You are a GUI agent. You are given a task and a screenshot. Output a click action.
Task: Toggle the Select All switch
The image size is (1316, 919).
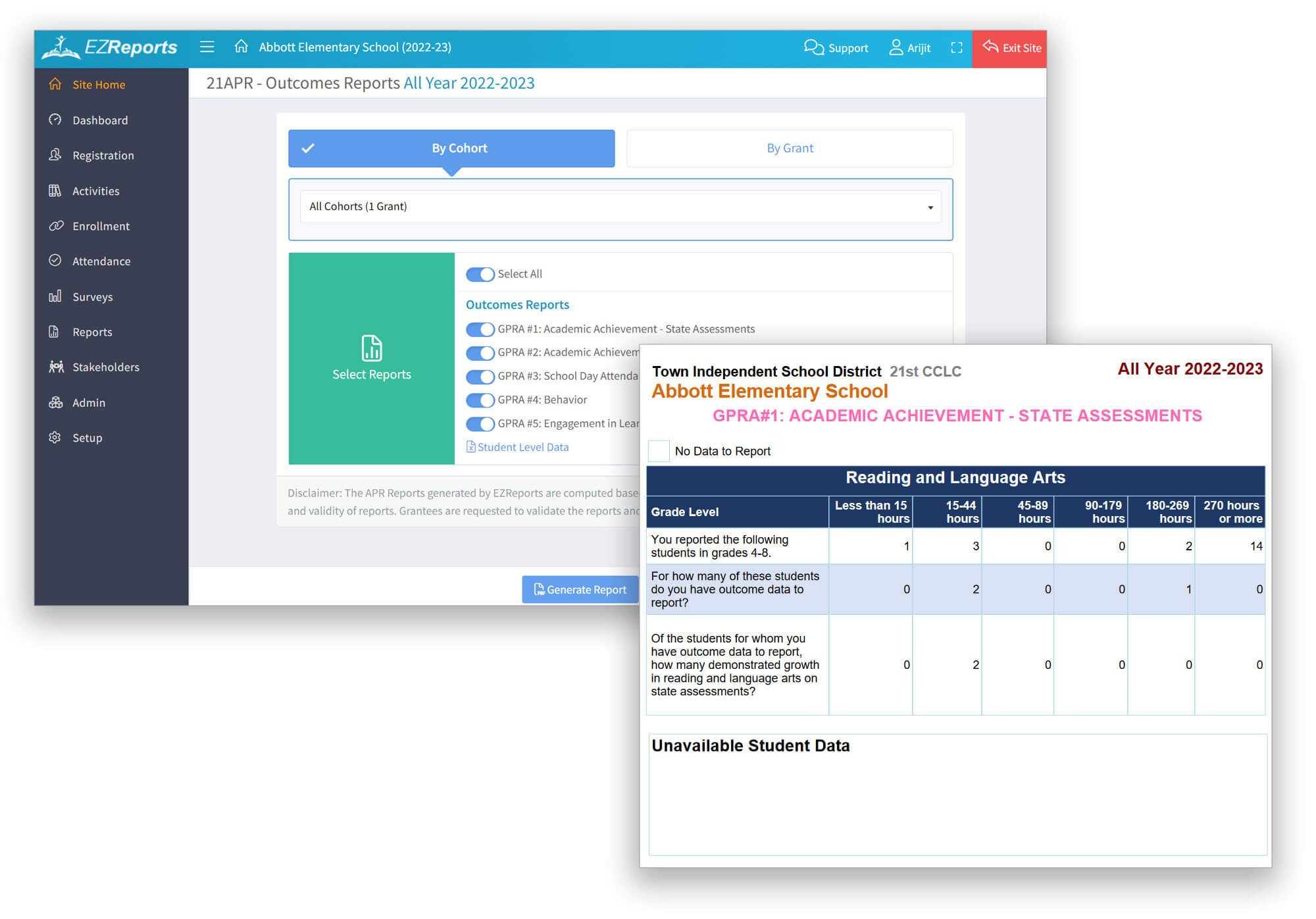pyautogui.click(x=480, y=274)
